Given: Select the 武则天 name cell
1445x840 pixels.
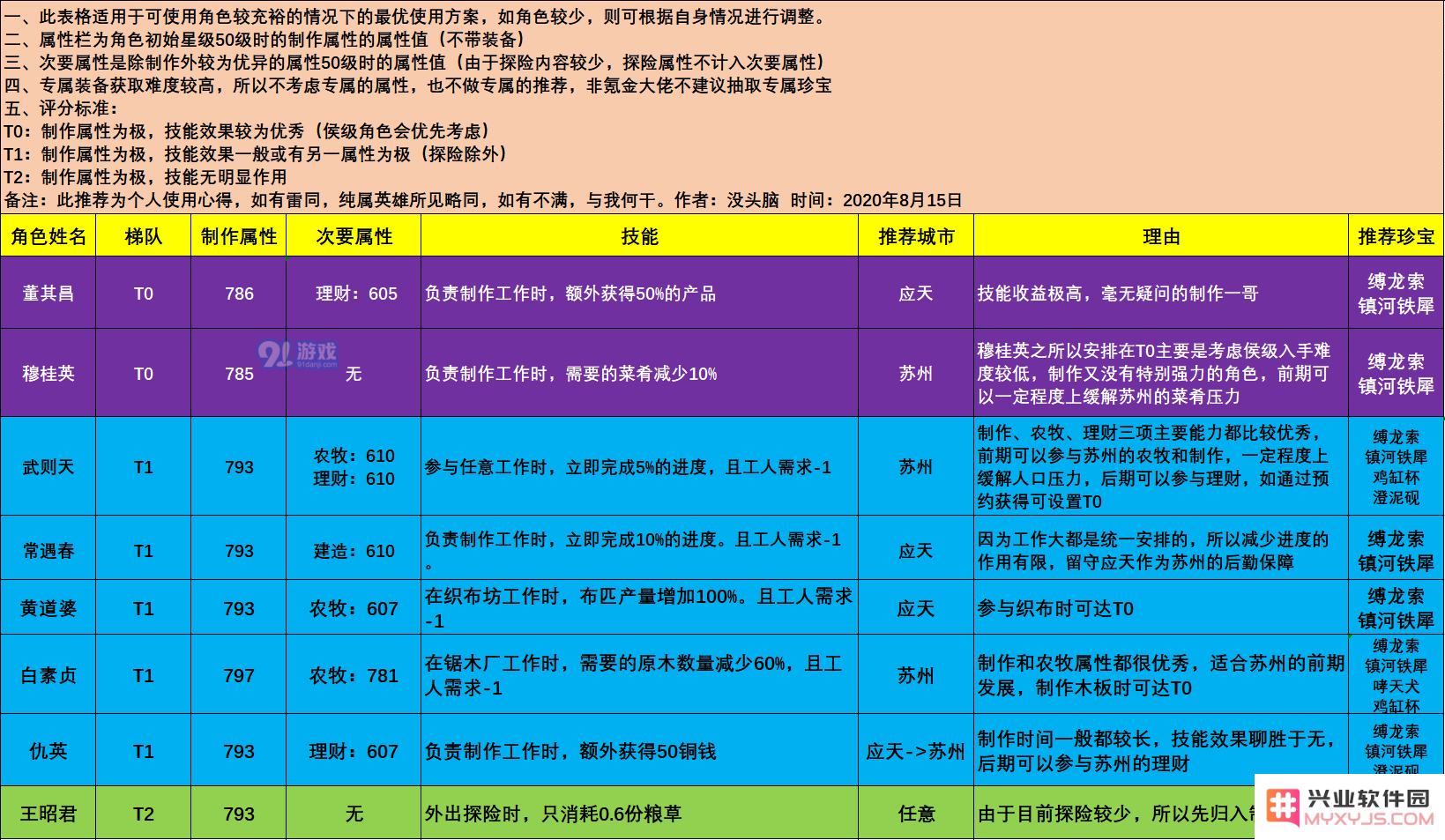Looking at the screenshot, I should pos(48,467).
